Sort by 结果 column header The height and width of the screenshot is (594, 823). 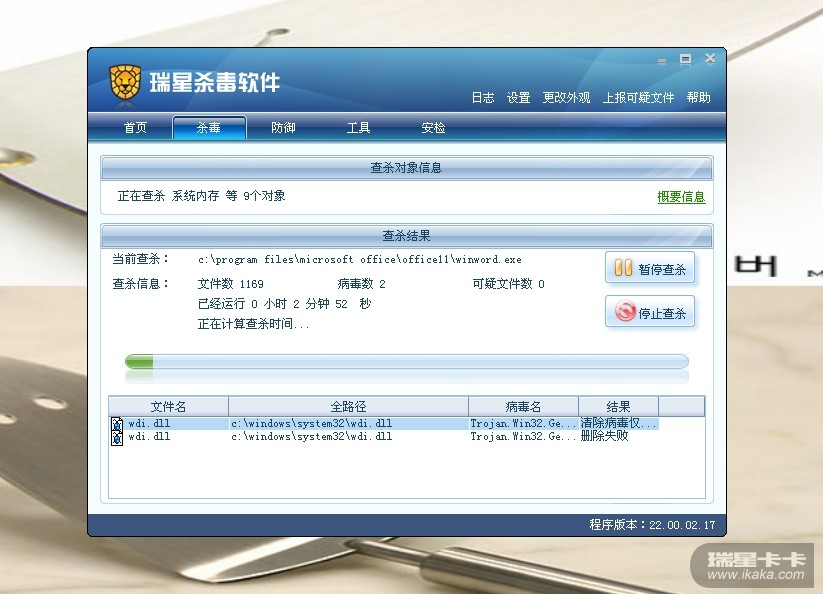[x=618, y=406]
